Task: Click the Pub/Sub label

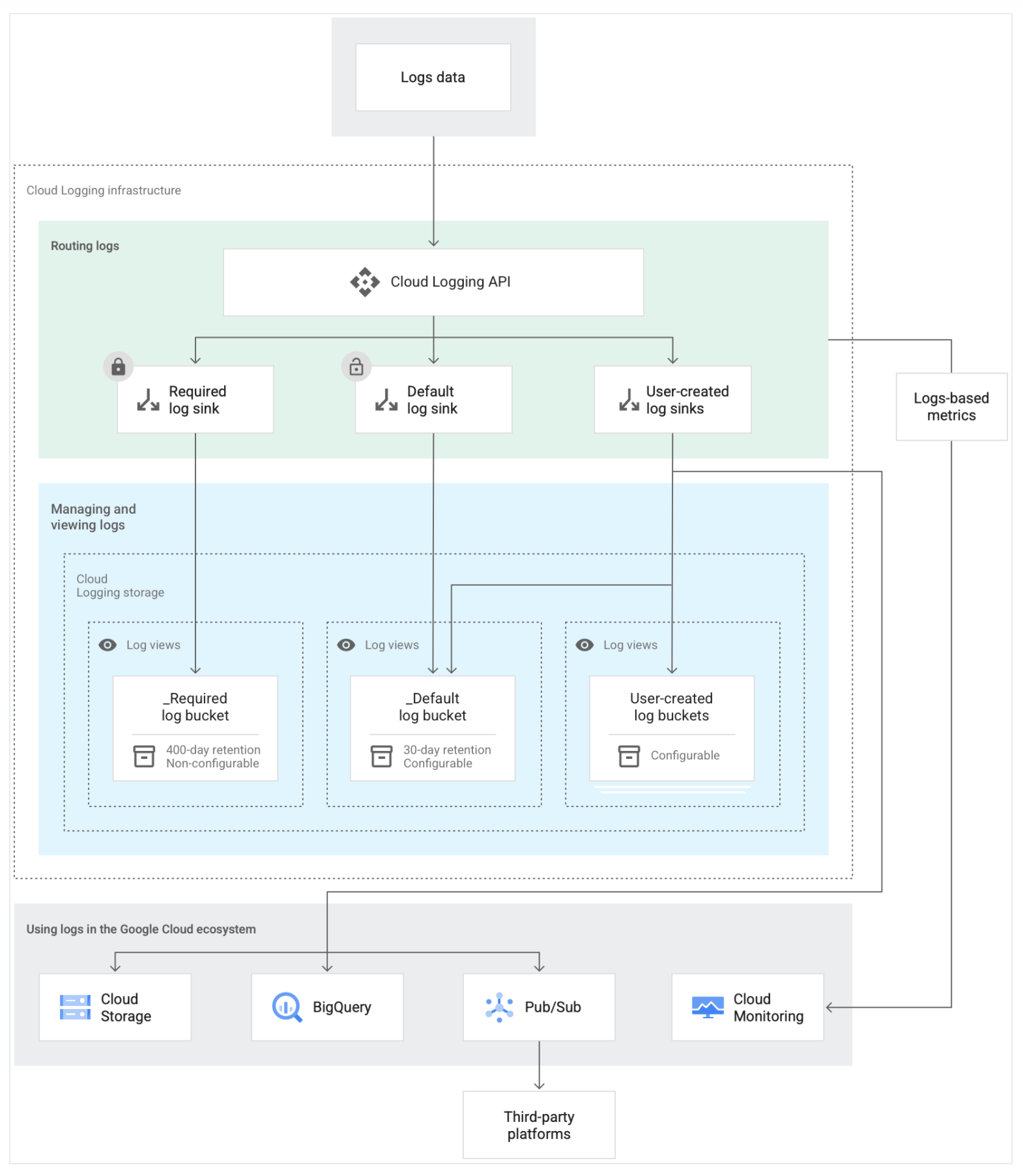Action: pos(553,1007)
